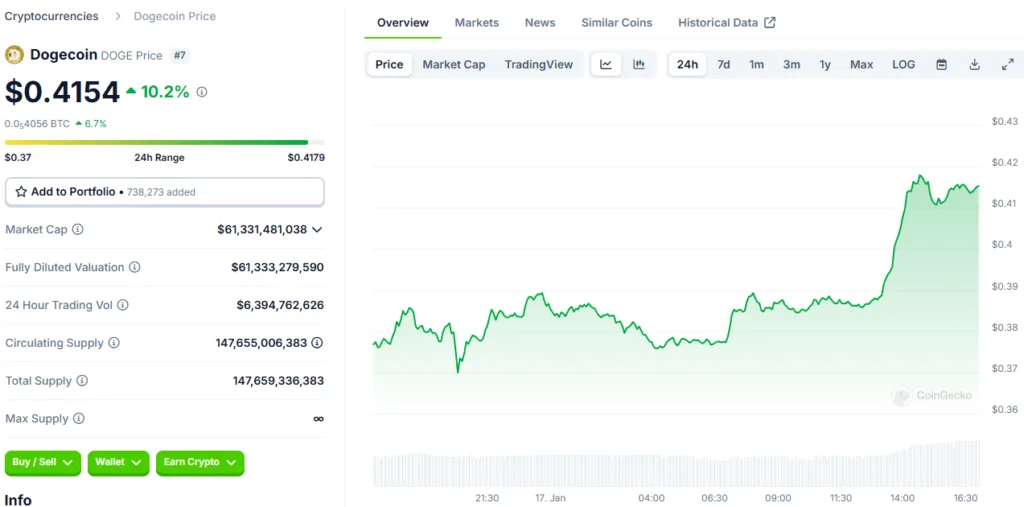This screenshot has height=507, width=1024.
Task: Click the 24h Range progress bar
Action: coord(165,142)
